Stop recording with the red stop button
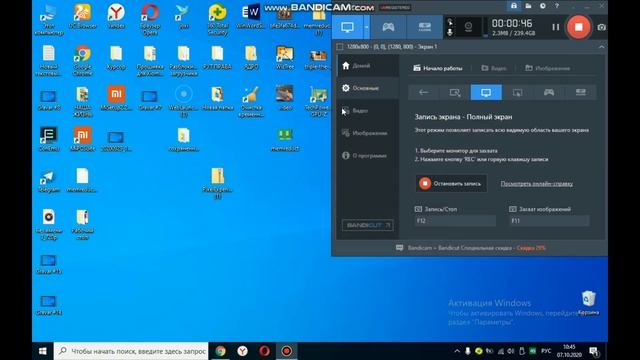The image size is (640, 360). pos(578,27)
